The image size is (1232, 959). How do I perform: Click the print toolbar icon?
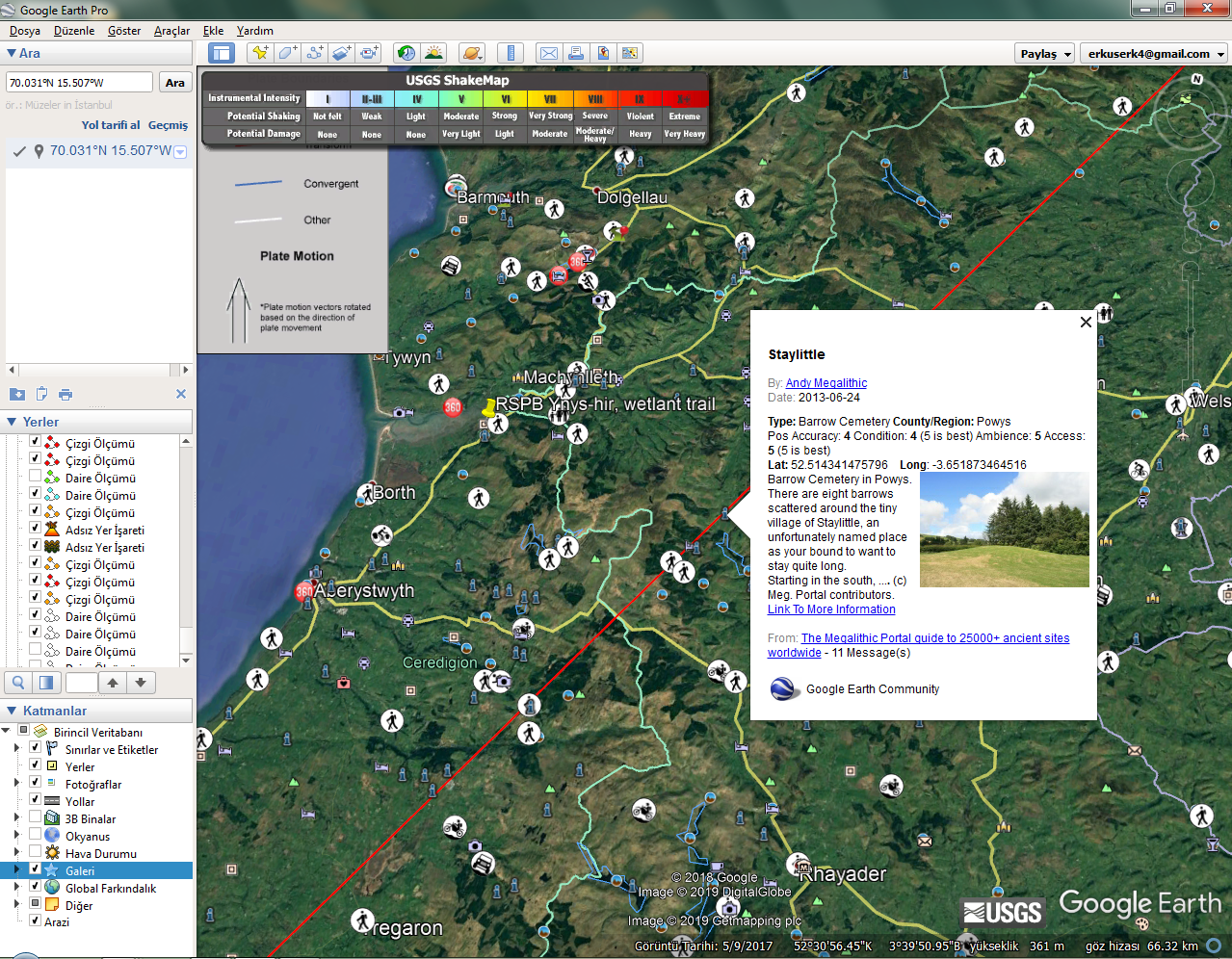576,53
